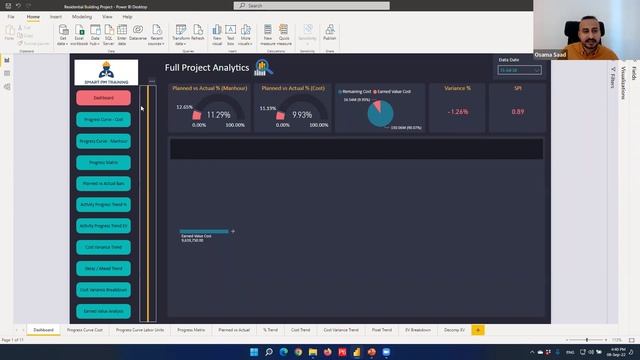Viewport: 640px width, 360px height.
Task: Open the Data Date dropdown slicer
Action: coord(520,70)
